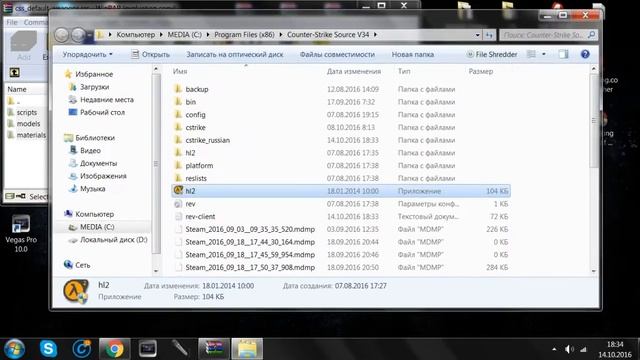640x360 pixels.
Task: Select Библиотеки in navigation pane
Action: click(x=95, y=138)
